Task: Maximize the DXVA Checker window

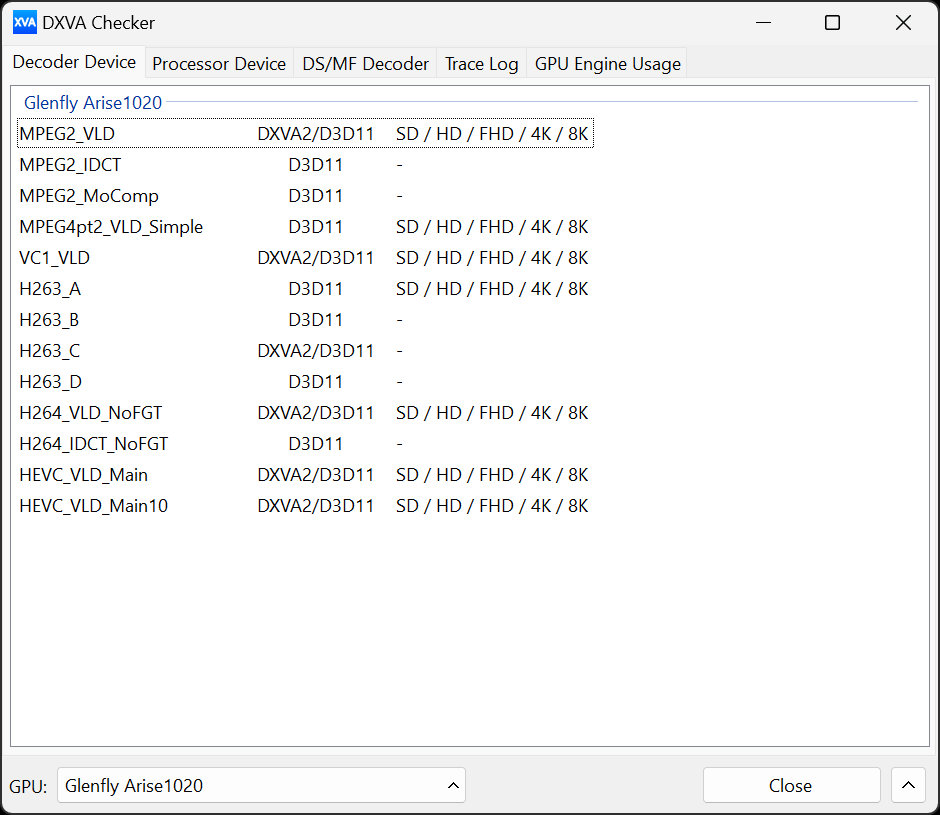Action: coord(832,22)
